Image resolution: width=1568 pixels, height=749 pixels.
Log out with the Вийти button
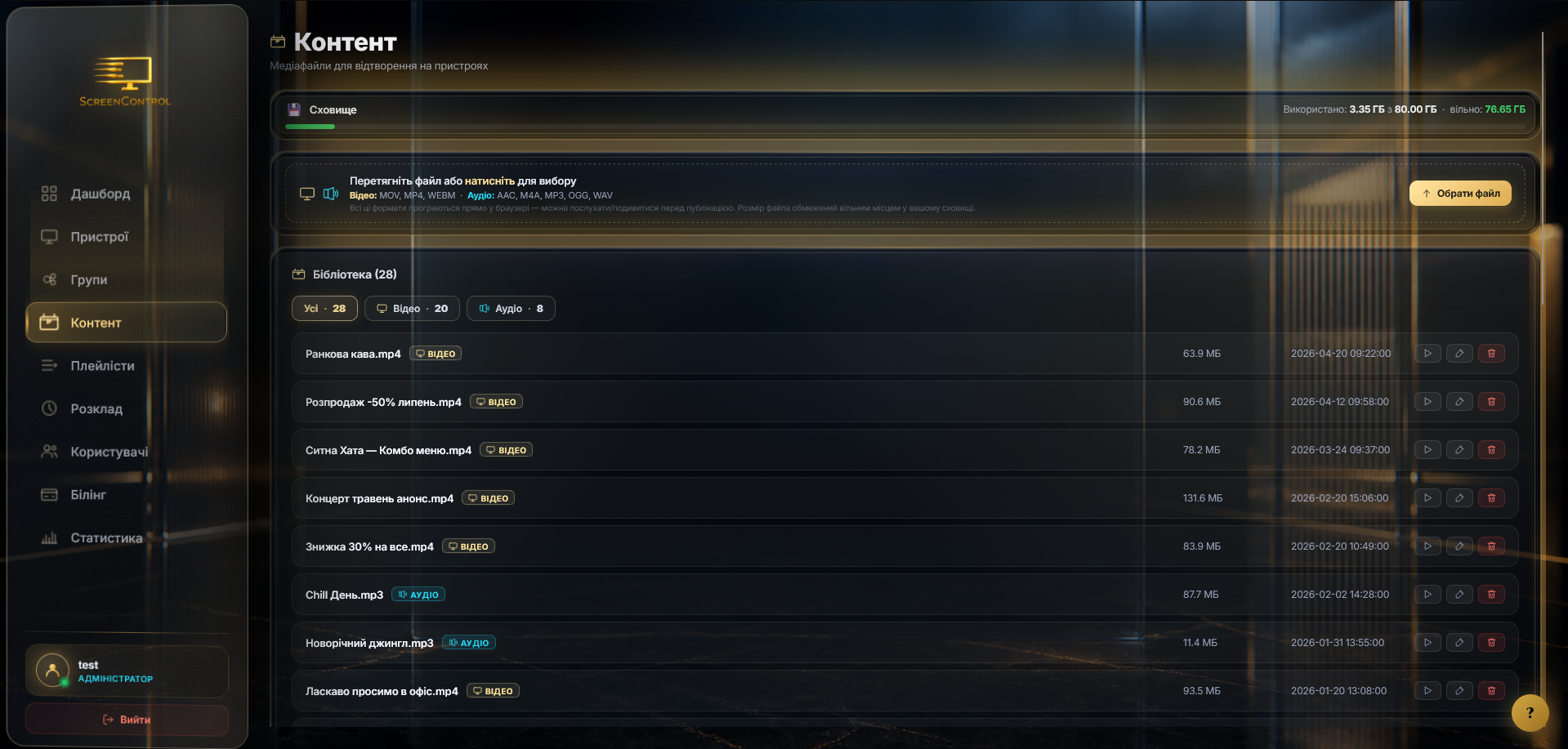pos(127,720)
